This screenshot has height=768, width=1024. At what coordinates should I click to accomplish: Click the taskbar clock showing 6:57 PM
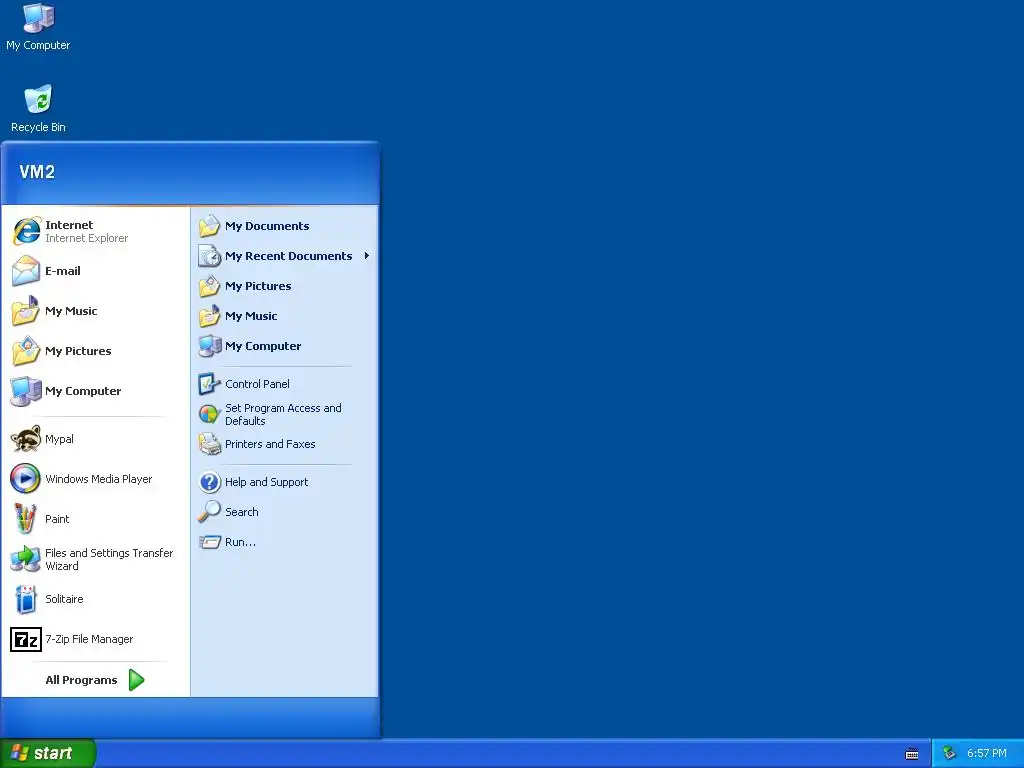(987, 754)
